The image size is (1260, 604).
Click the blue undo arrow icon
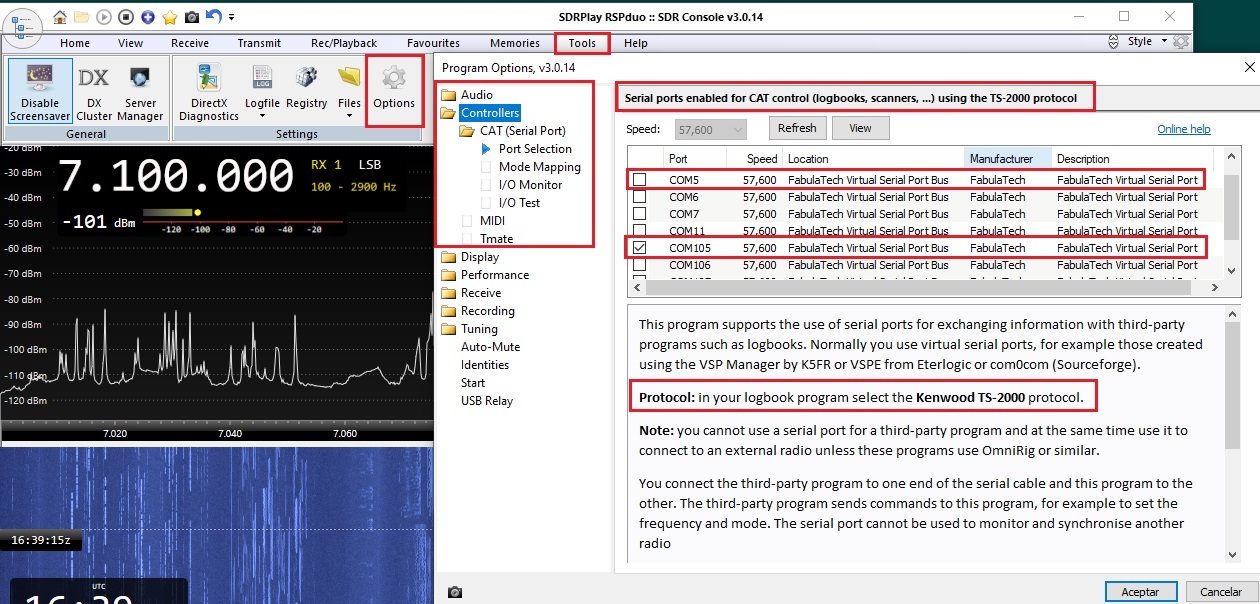pyautogui.click(x=213, y=17)
